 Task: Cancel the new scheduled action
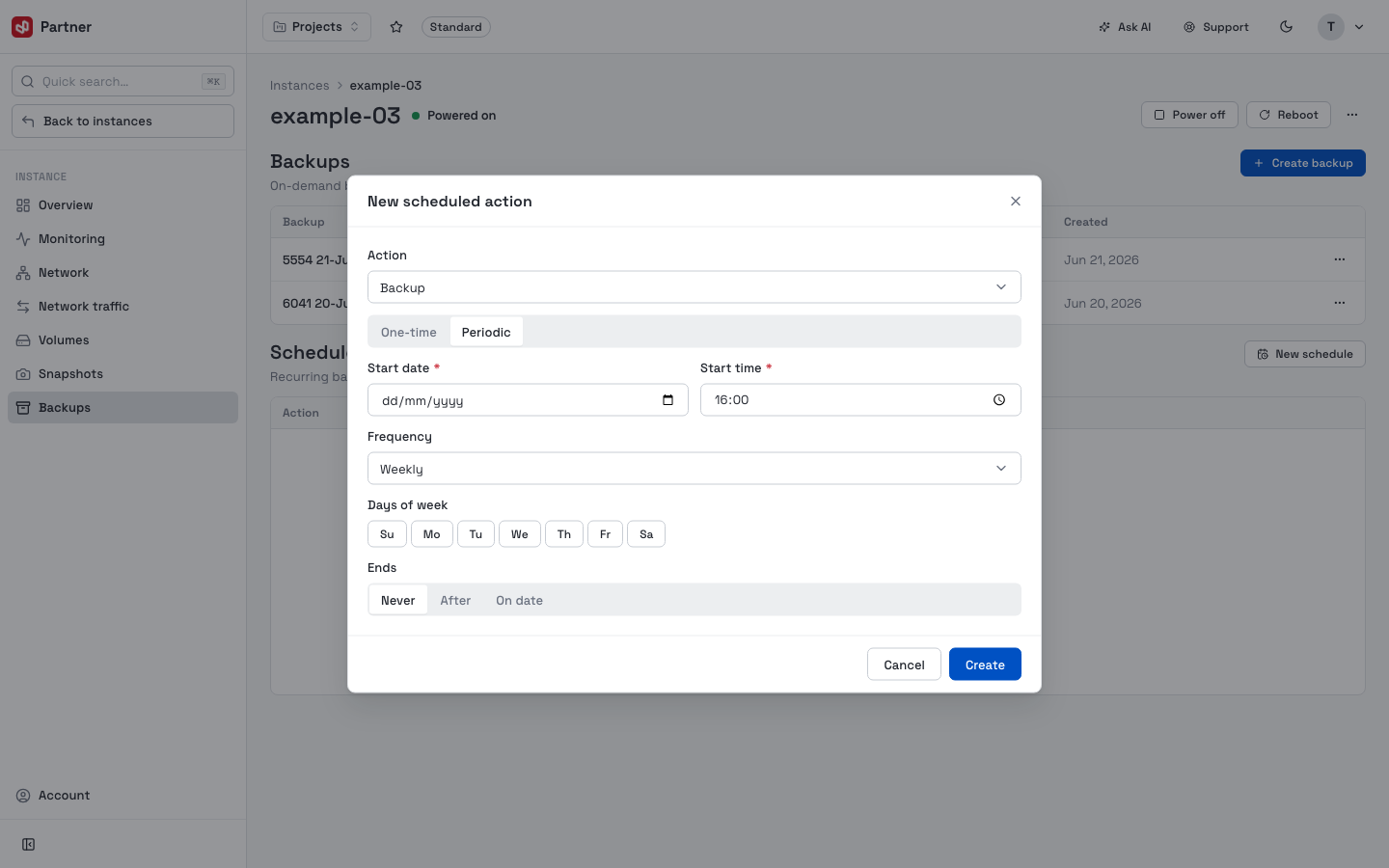point(904,665)
